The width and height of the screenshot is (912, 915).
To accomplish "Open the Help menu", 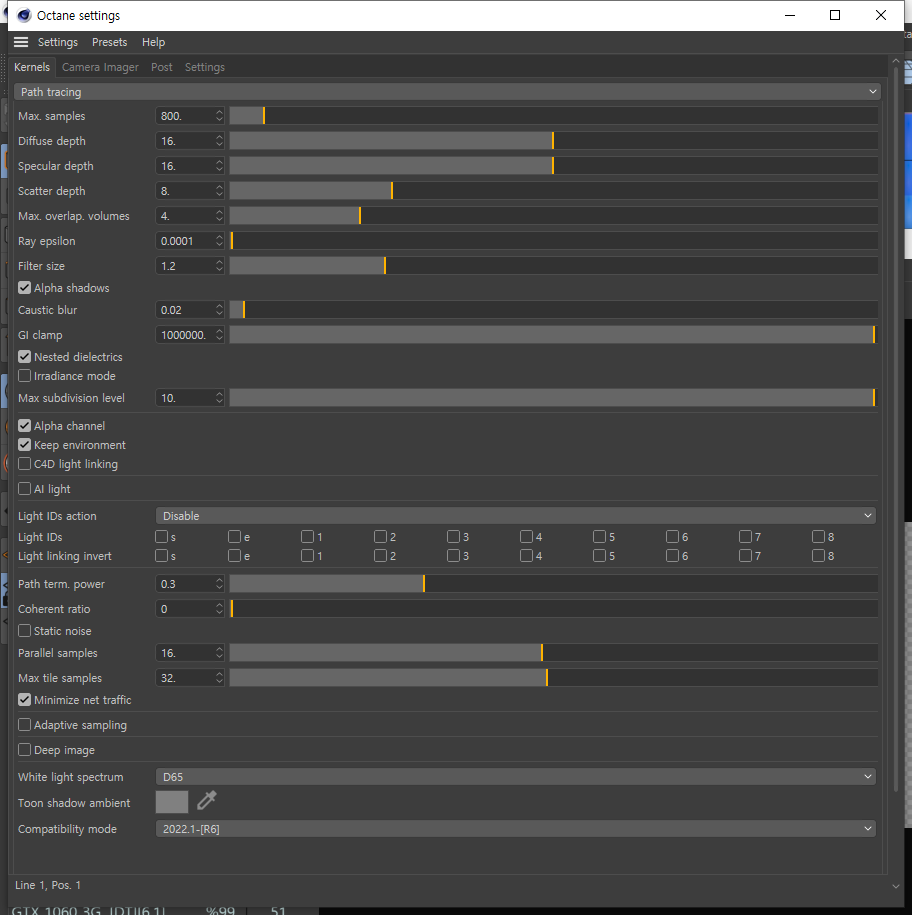I will [x=153, y=42].
